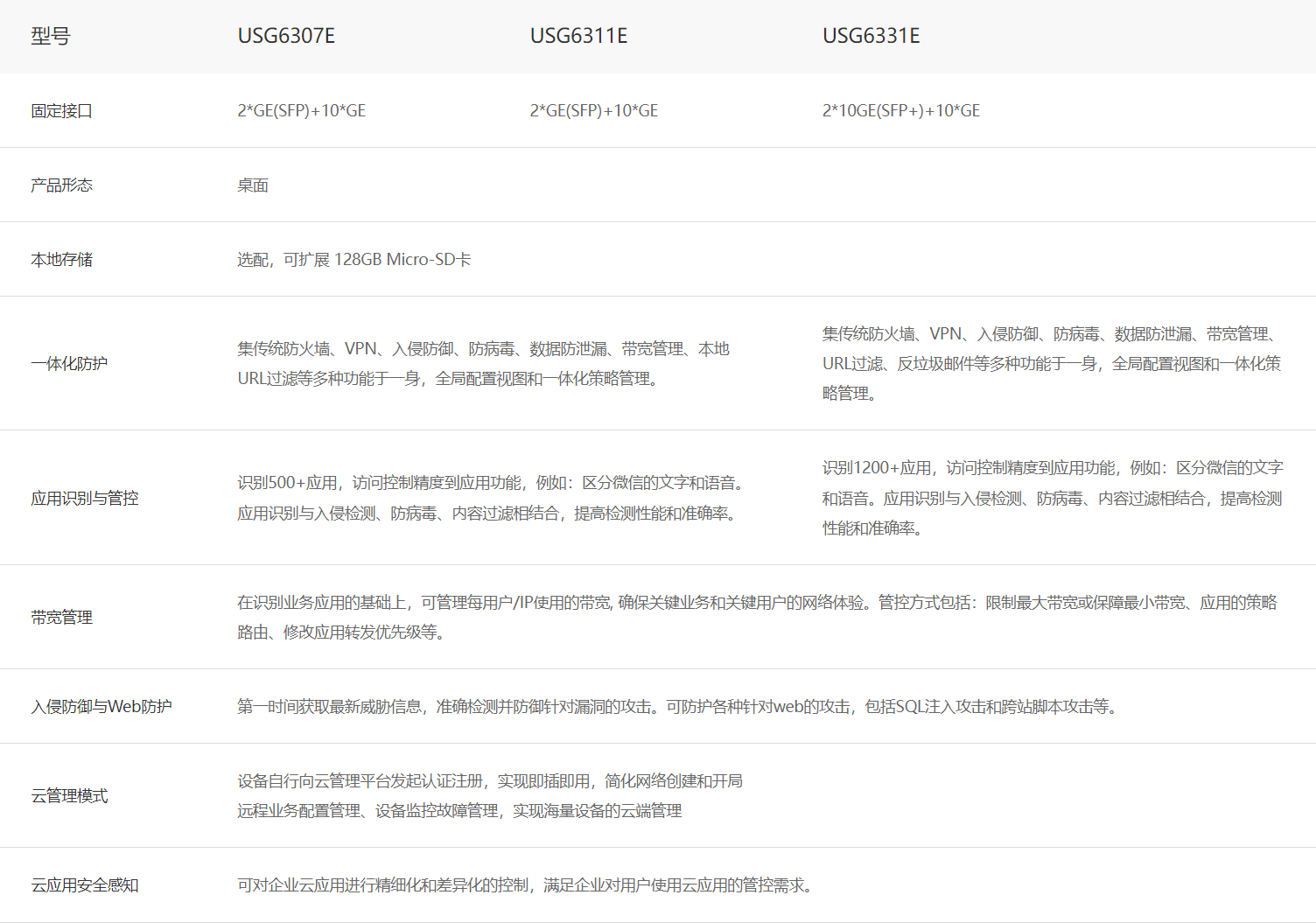Select the 本地存储 row label
Image resolution: width=1316 pixels, height=923 pixels.
(x=61, y=260)
